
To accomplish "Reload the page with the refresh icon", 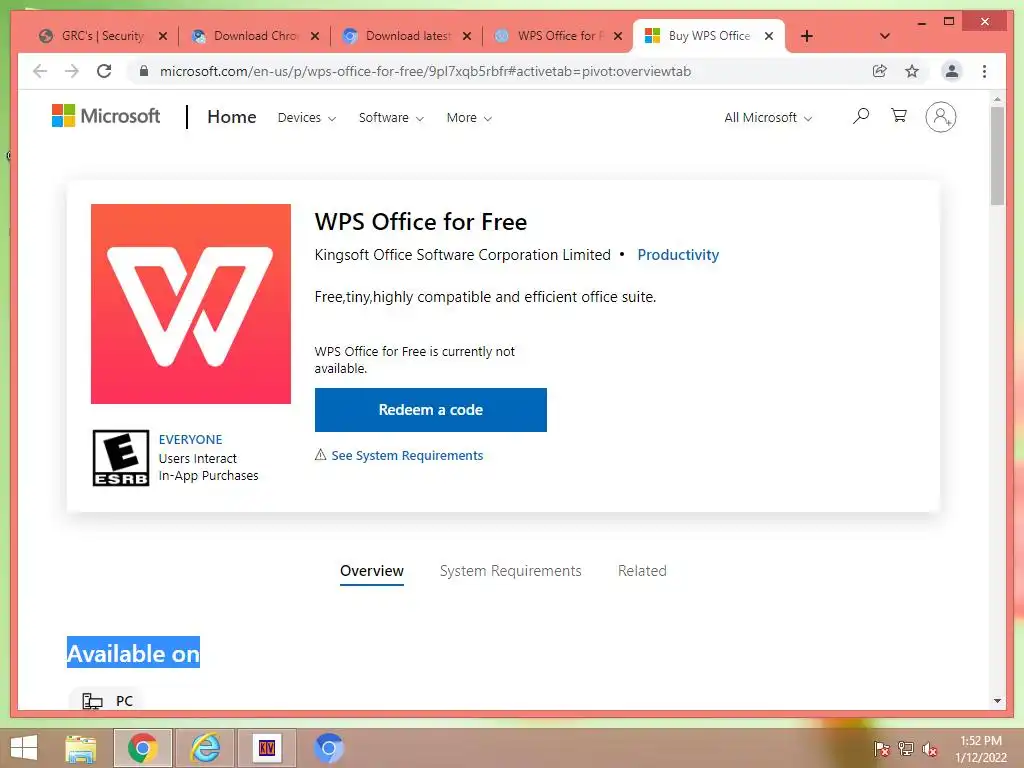I will point(104,71).
